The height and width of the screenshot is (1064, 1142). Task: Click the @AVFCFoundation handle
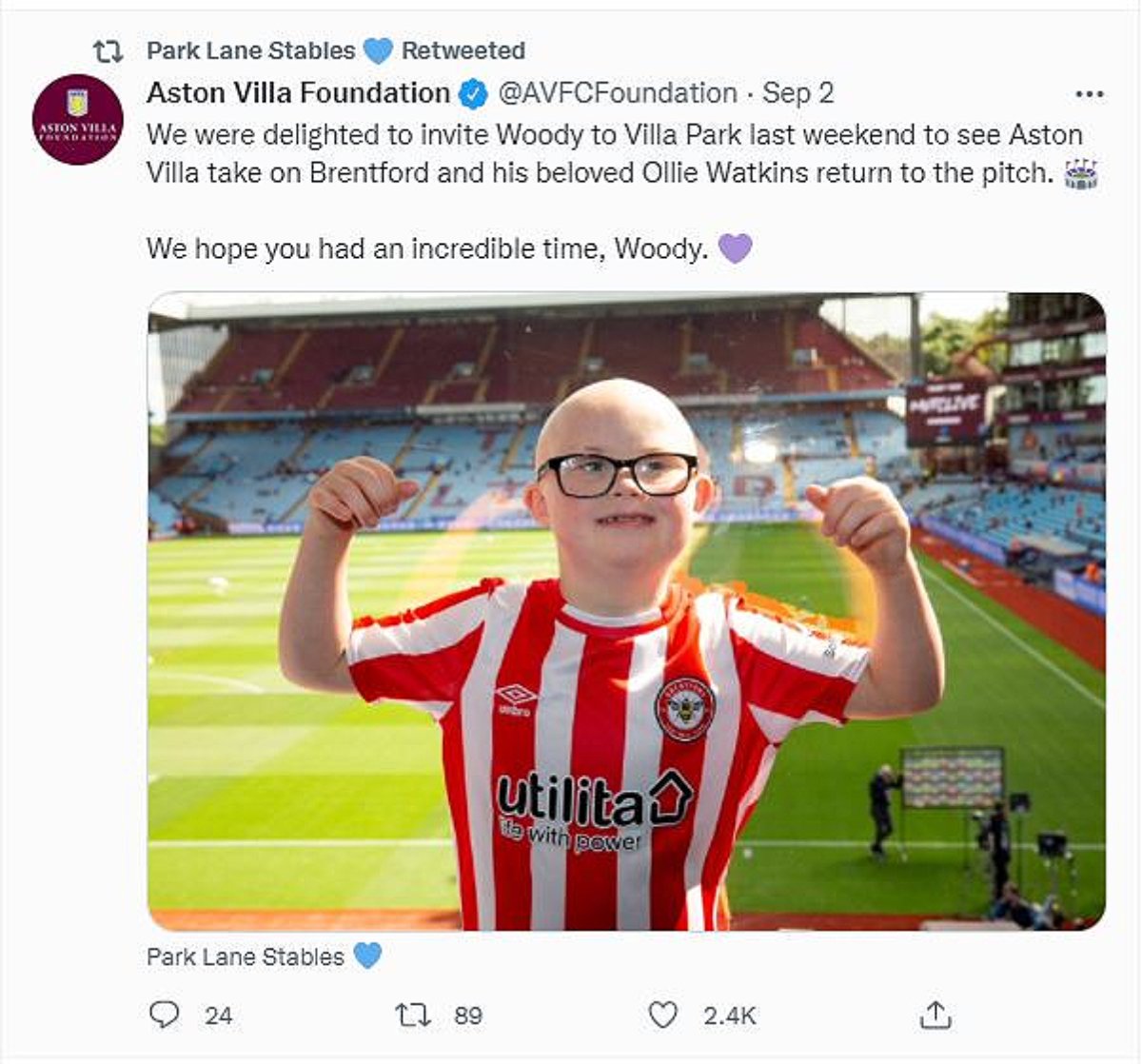[x=618, y=93]
